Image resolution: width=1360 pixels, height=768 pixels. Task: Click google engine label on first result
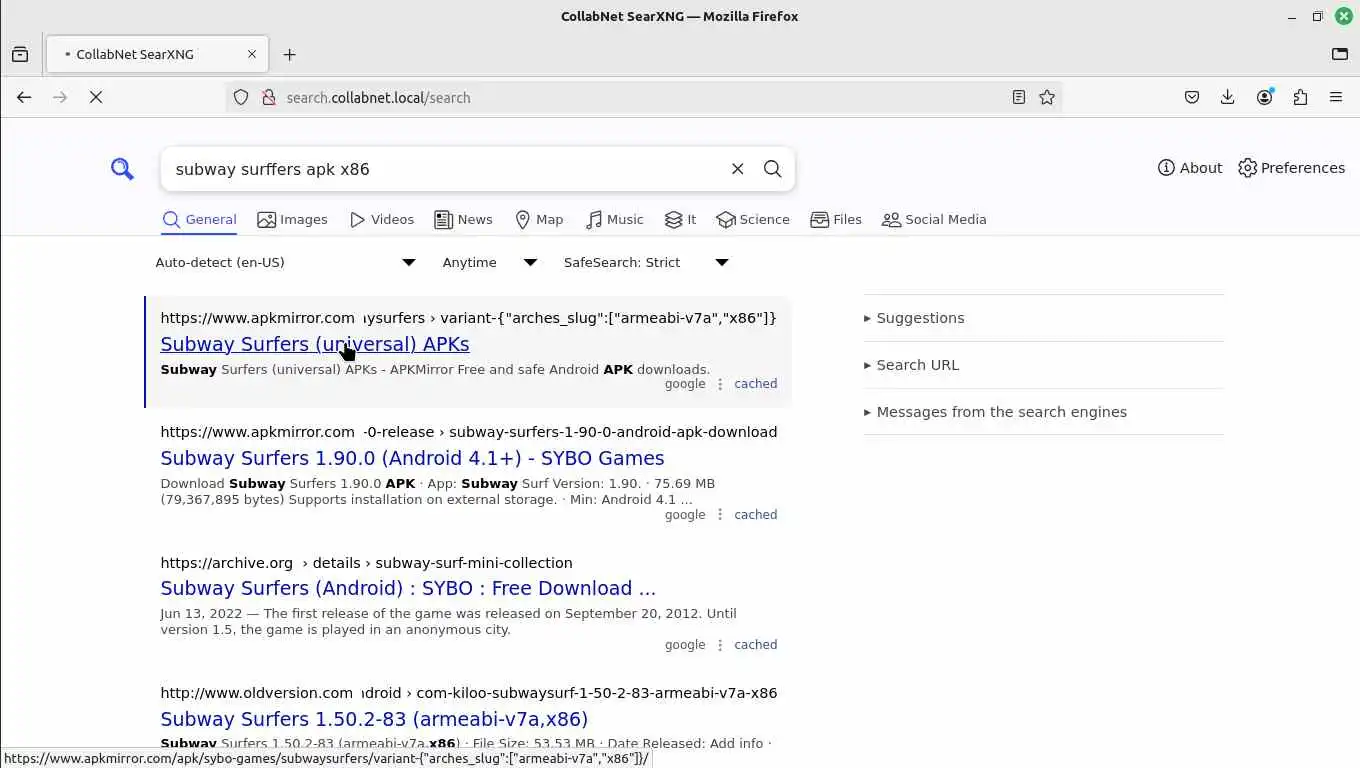pyautogui.click(x=685, y=384)
